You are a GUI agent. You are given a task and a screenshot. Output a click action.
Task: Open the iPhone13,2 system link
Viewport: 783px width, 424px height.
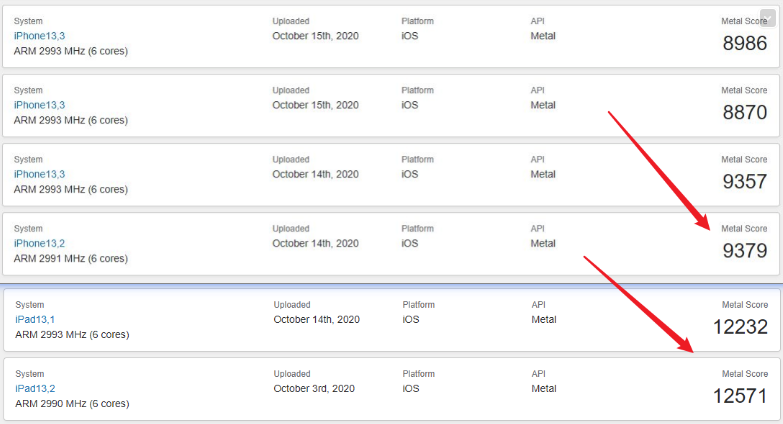pyautogui.click(x=39, y=243)
